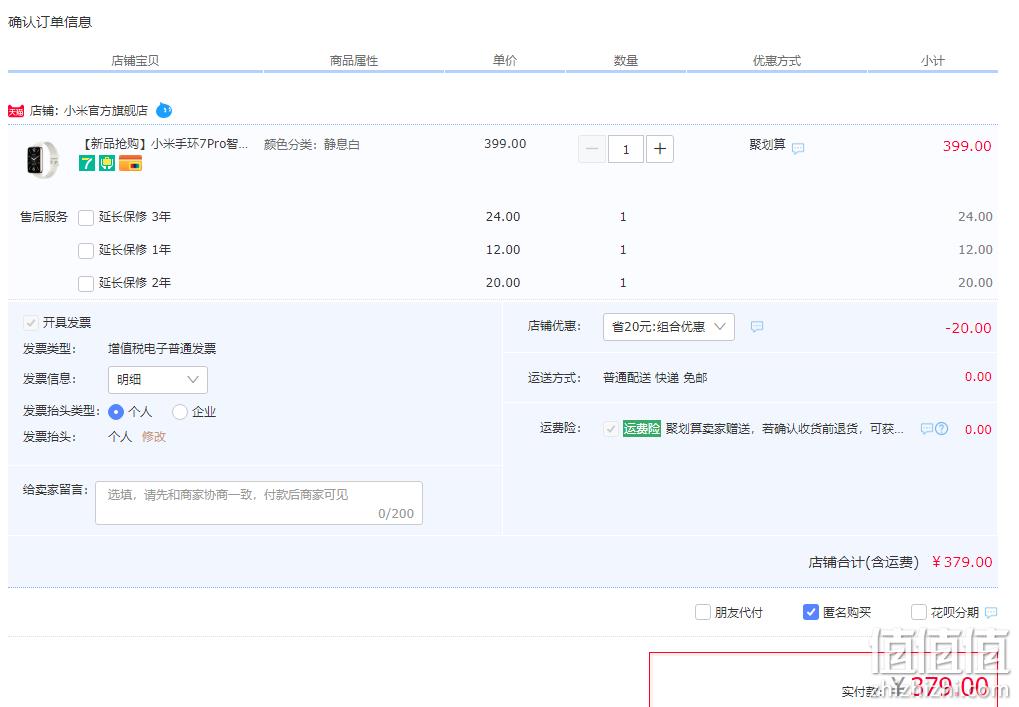1019x707 pixels.
Task: Open the comment icon next to 聚划算
Action: (x=798, y=148)
